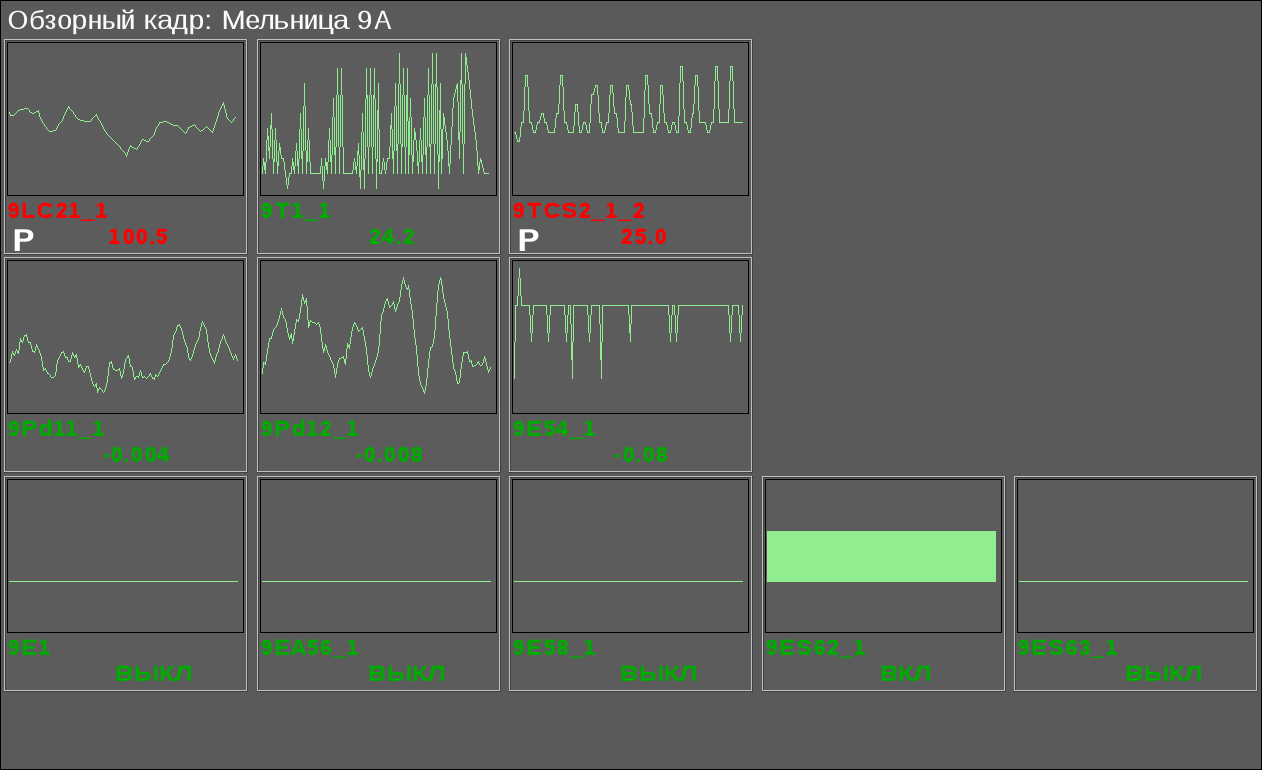
Task: Open the 9LC21_1 trend chart
Action: tap(125, 119)
